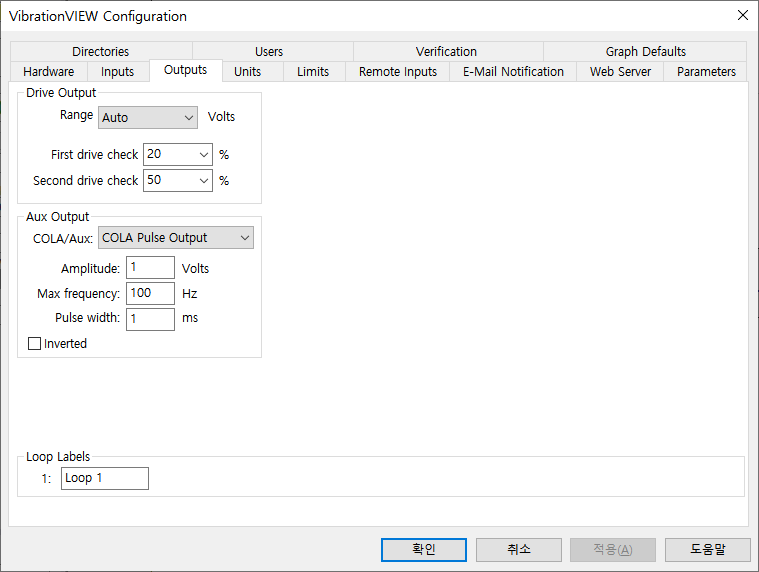The image size is (759, 572).
Task: Open the COLA/Aux output type dropdown
Action: pos(176,238)
